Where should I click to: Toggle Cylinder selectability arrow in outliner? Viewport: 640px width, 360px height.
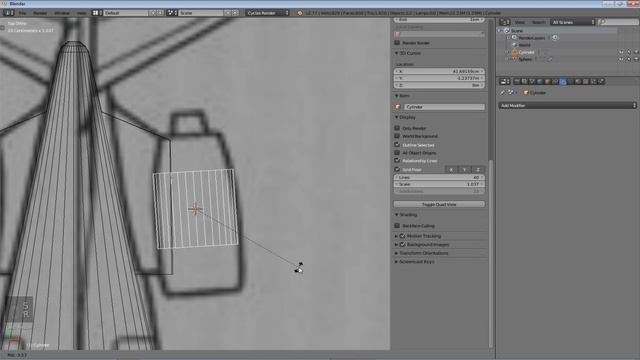[x=629, y=52]
